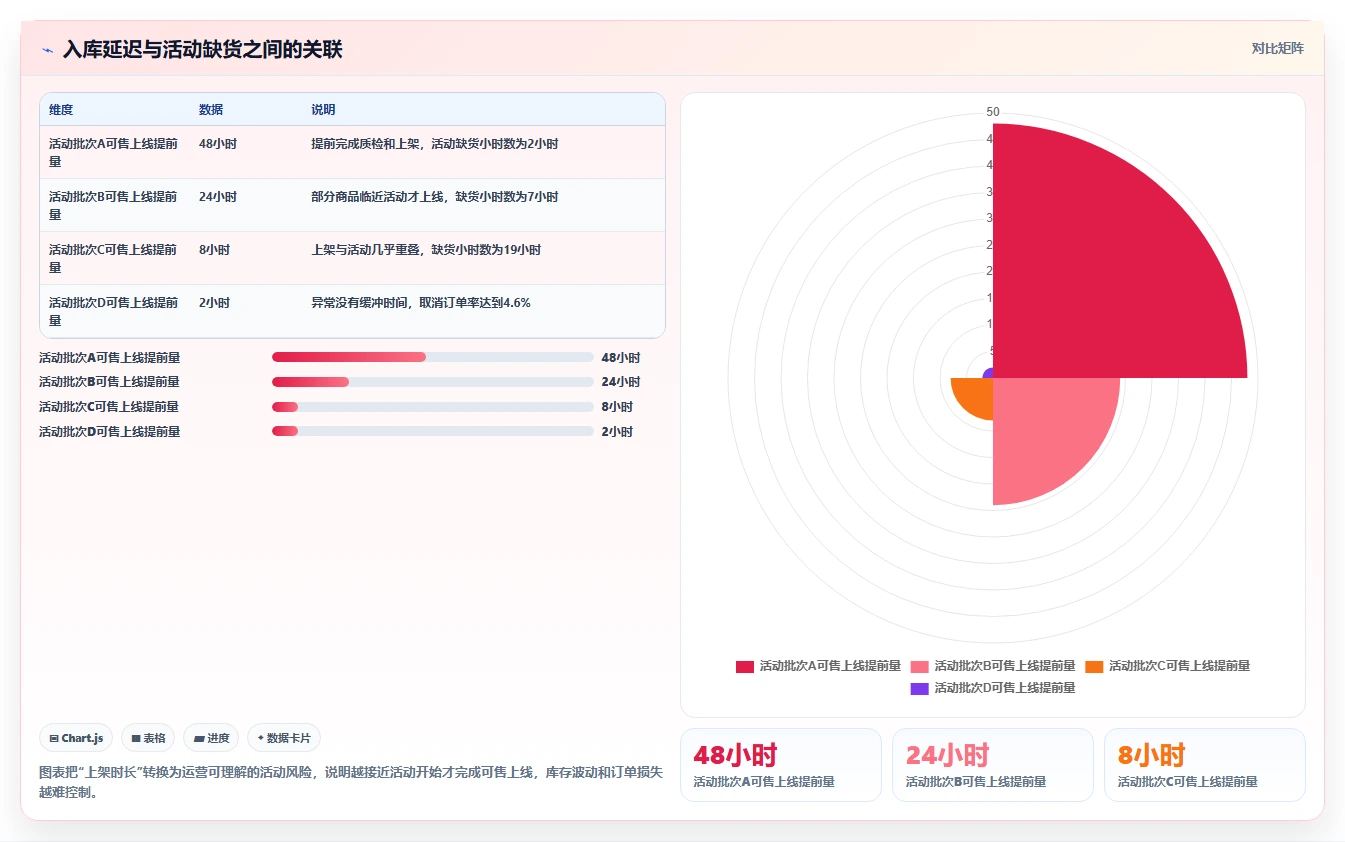The width and height of the screenshot is (1345, 842).
Task: Select the 进度 tag chip
Action: tap(211, 738)
